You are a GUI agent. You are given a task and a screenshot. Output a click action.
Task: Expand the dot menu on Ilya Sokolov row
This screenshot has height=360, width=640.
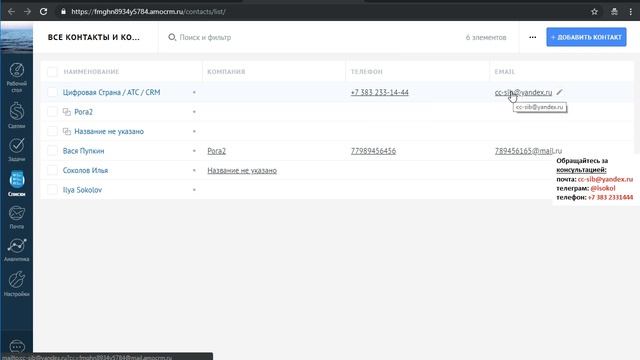[x=194, y=190]
